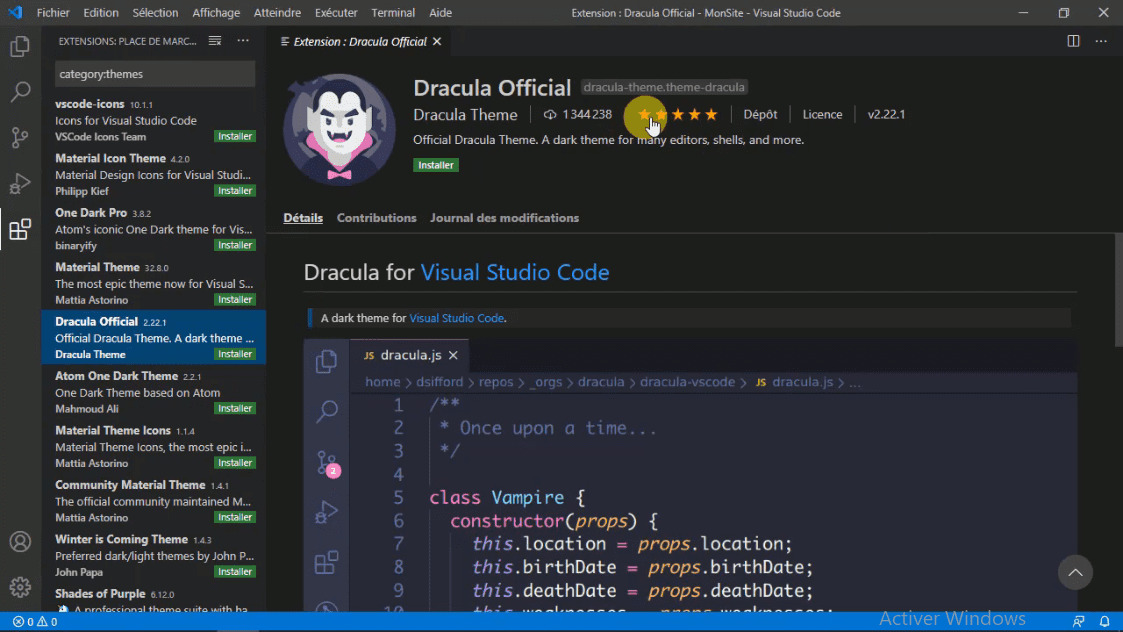The width and height of the screenshot is (1123, 632).
Task: Install Material Theme Icons extension
Action: click(235, 463)
